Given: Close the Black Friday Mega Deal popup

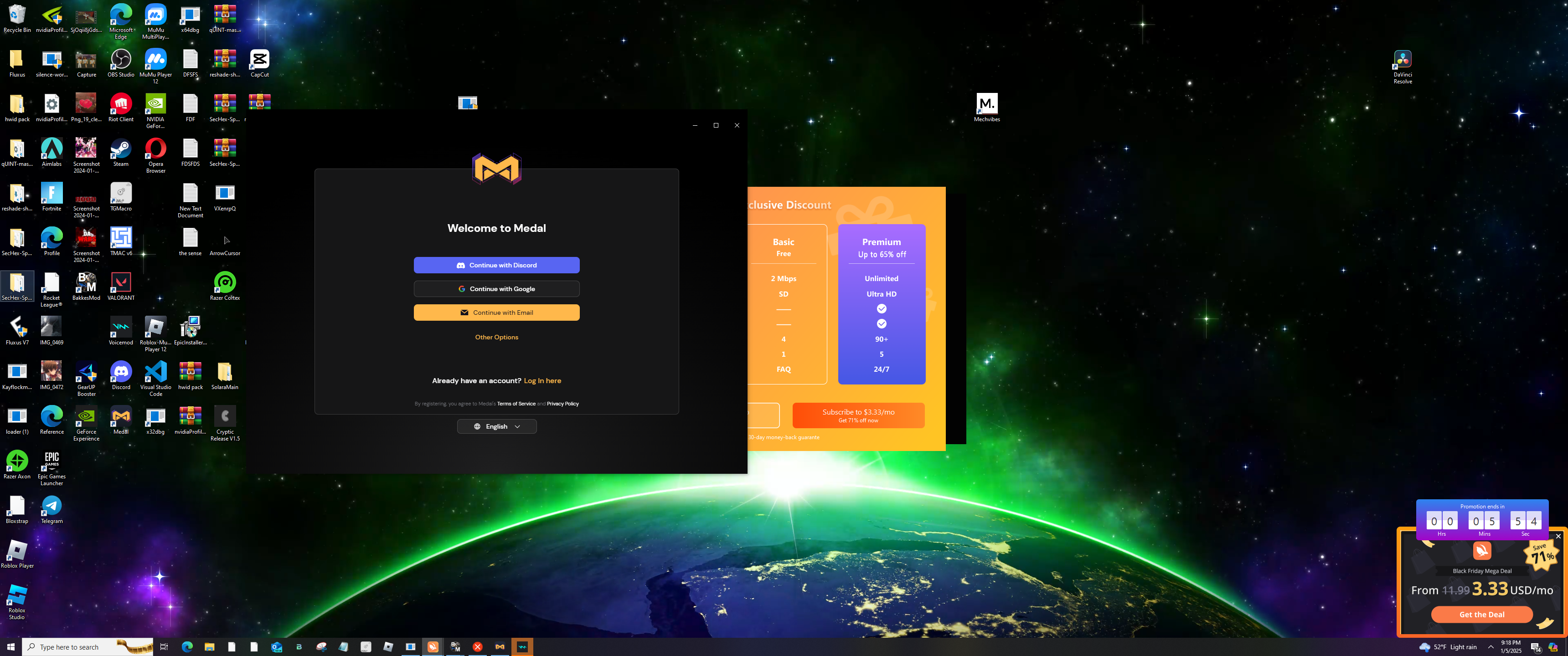Looking at the screenshot, I should point(1558,536).
